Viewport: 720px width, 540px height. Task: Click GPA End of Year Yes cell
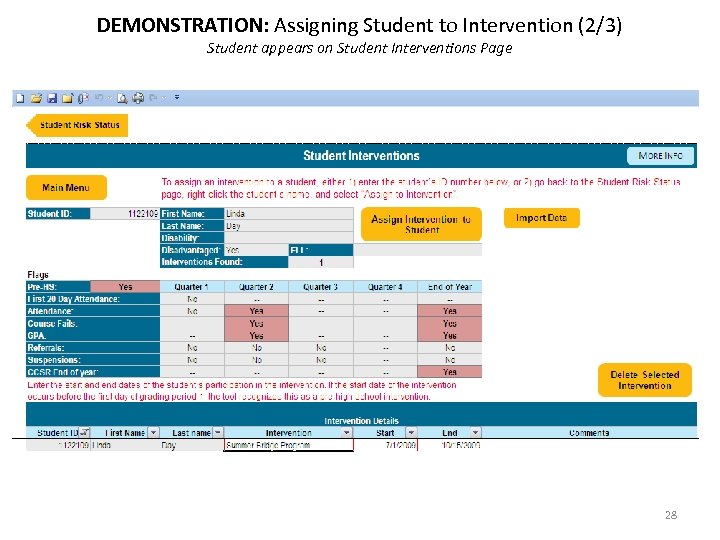pyautogui.click(x=450, y=336)
